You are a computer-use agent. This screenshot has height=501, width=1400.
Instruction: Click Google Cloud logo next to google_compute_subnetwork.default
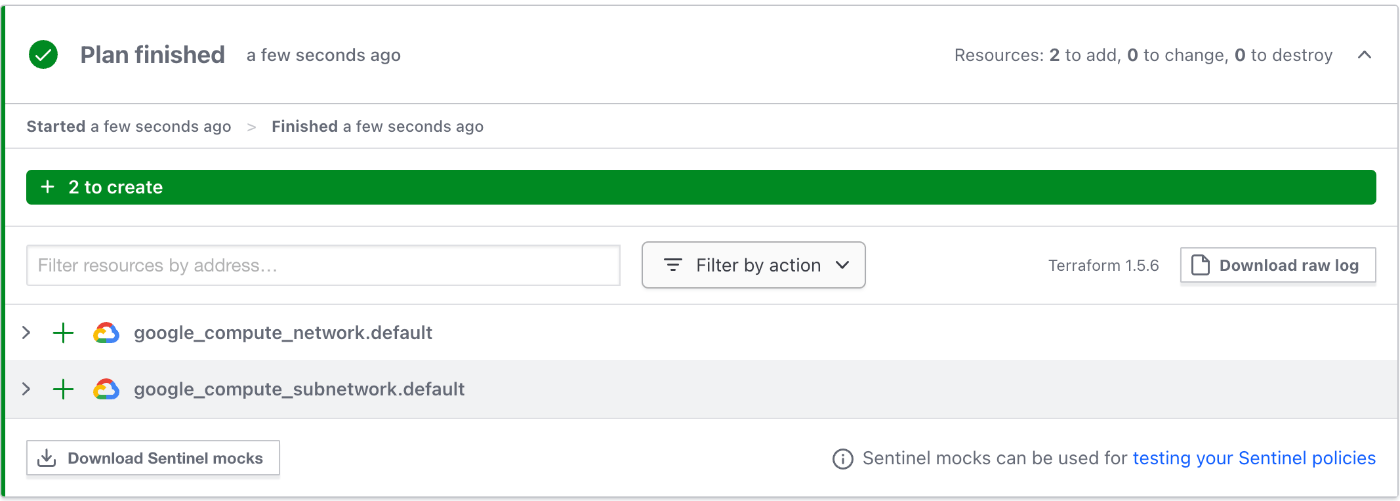coord(106,389)
